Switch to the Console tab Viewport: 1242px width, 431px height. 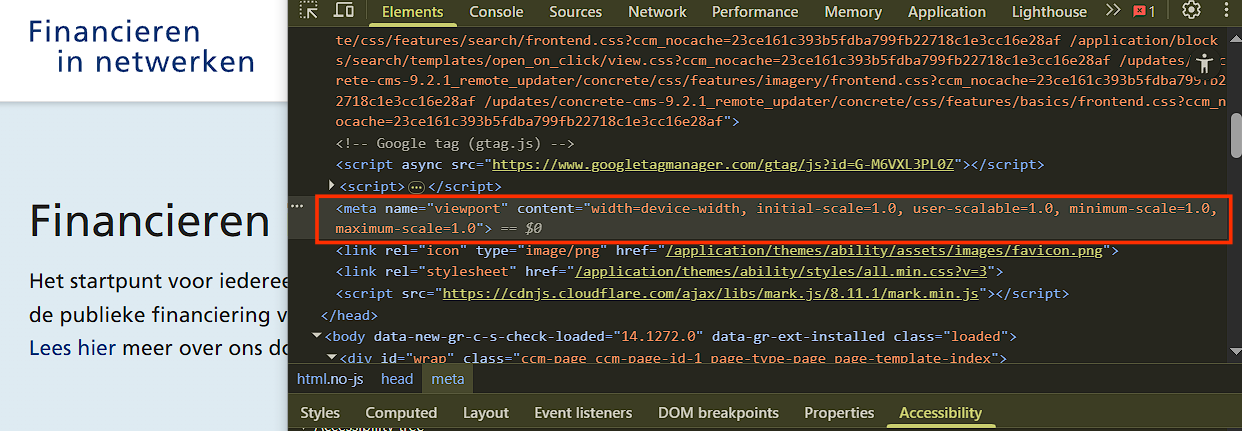[x=496, y=12]
